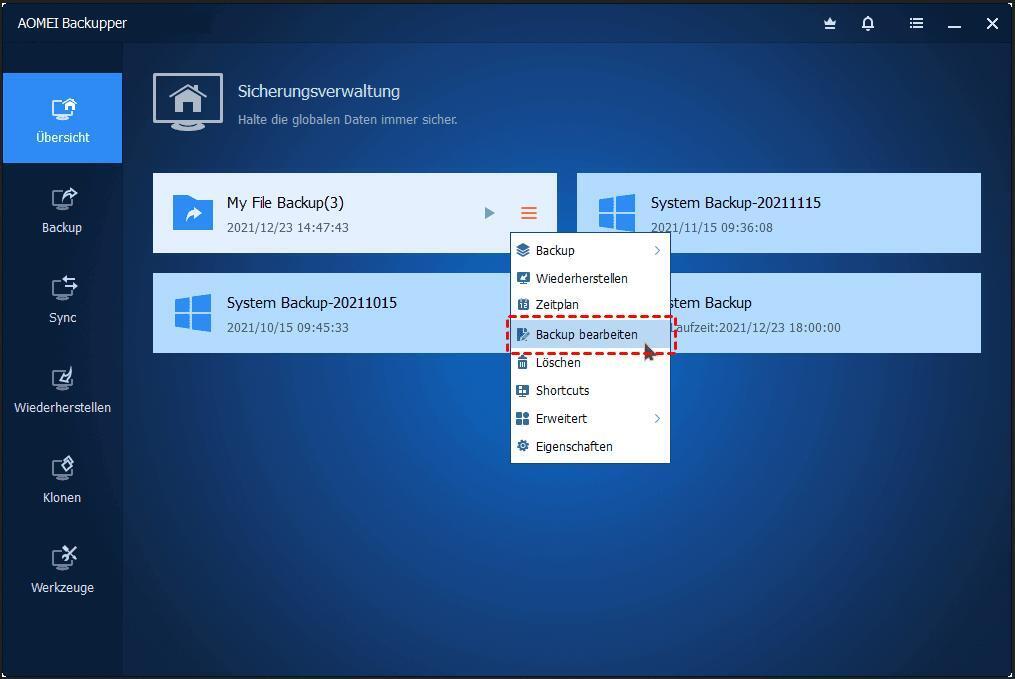Click the scheduled 2021/12/23 18:00:00 time text
This screenshot has height=679, width=1015.
[x=779, y=328]
